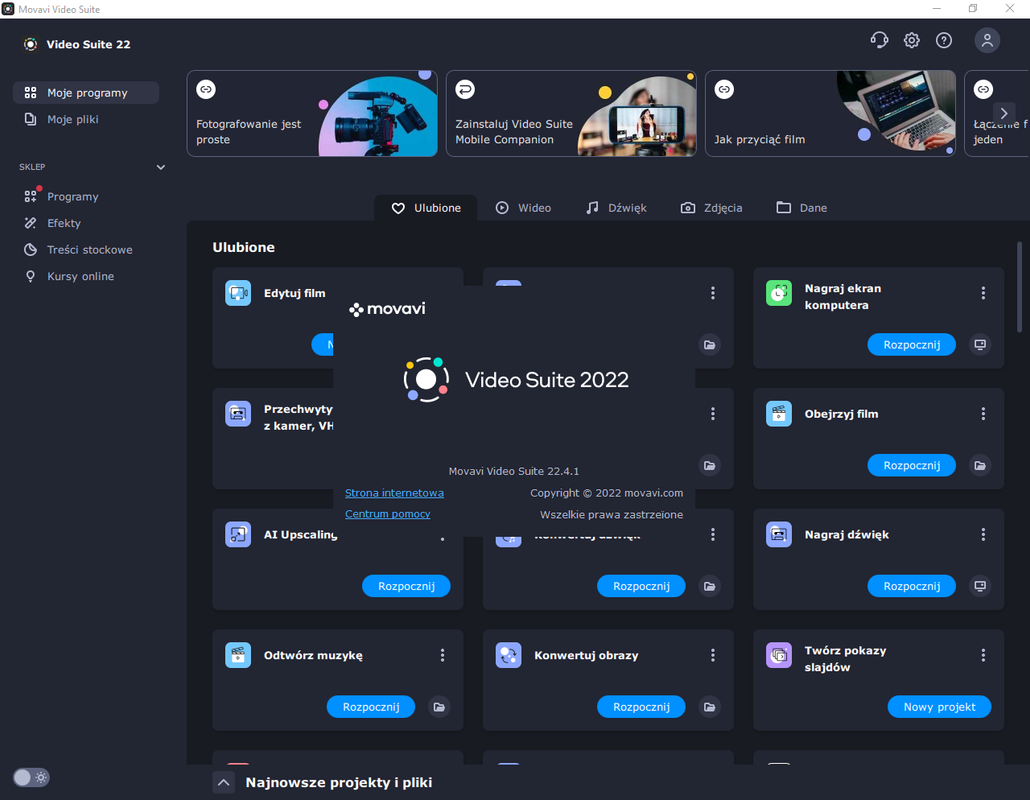Click the Obejrzyj film app icon
This screenshot has height=800, width=1030.
click(x=778, y=414)
